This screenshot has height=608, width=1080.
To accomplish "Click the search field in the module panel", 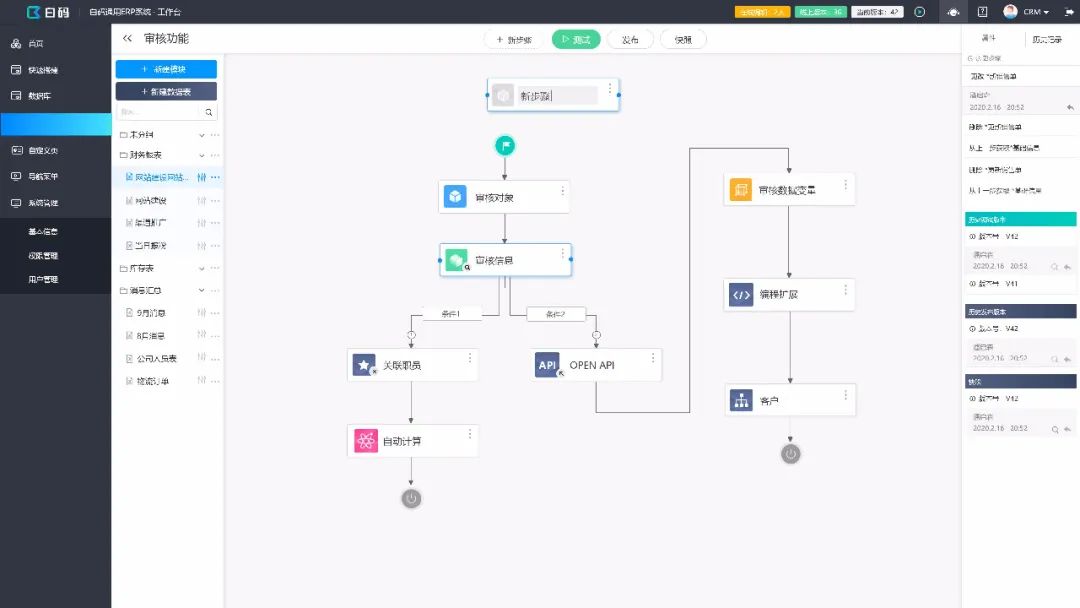I will 167,112.
